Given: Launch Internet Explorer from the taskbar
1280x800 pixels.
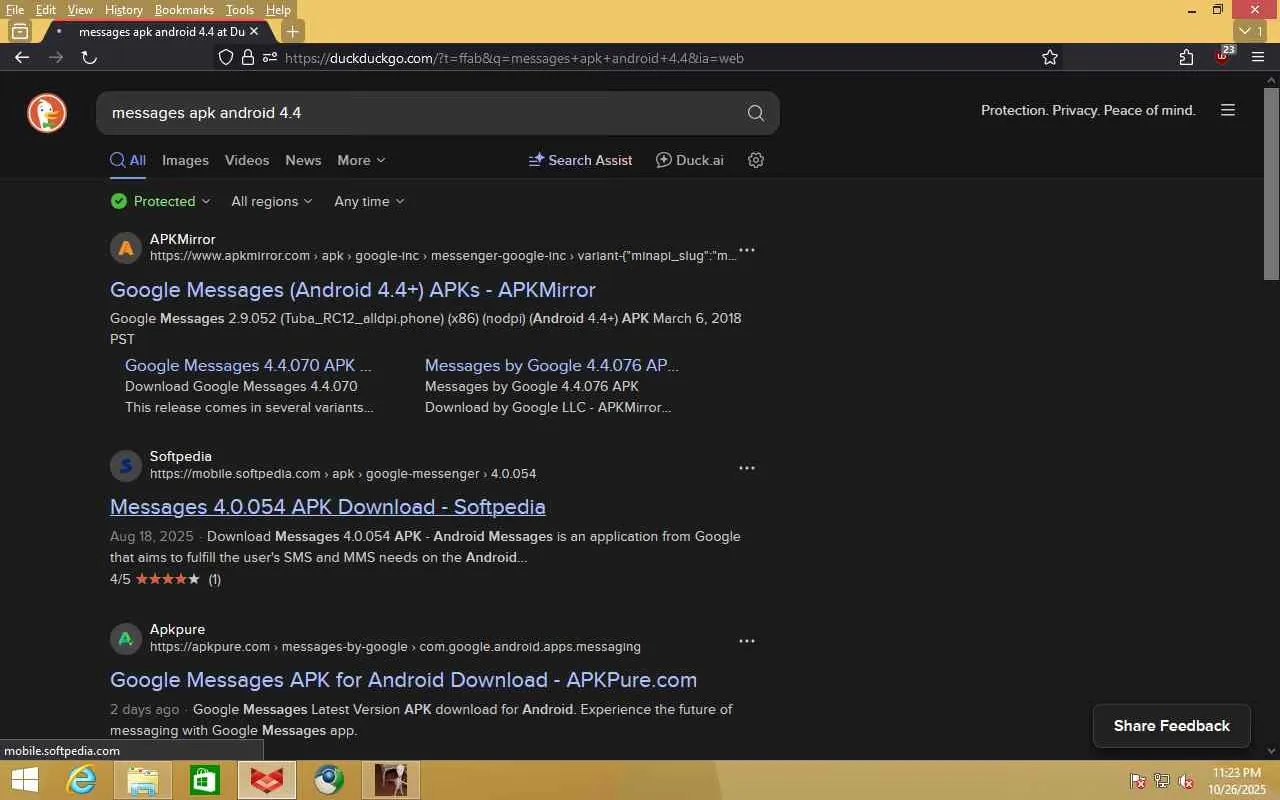Looking at the screenshot, I should (x=80, y=780).
